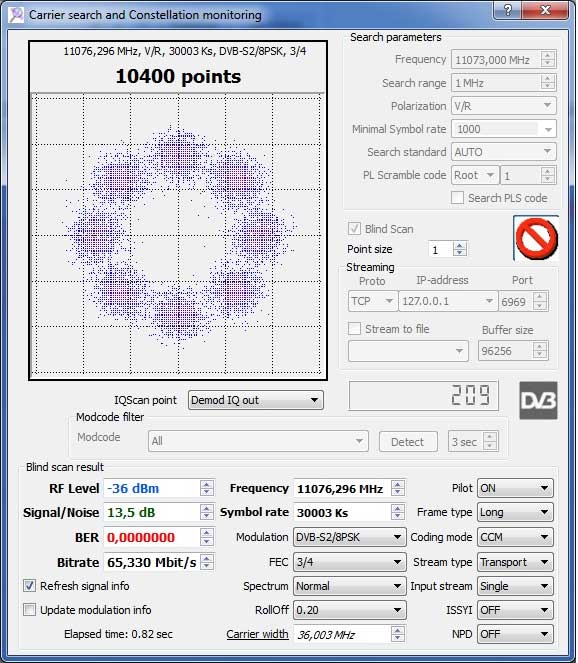578x663 pixels.
Task: Increase Point size with up arrow
Action: click(460, 245)
